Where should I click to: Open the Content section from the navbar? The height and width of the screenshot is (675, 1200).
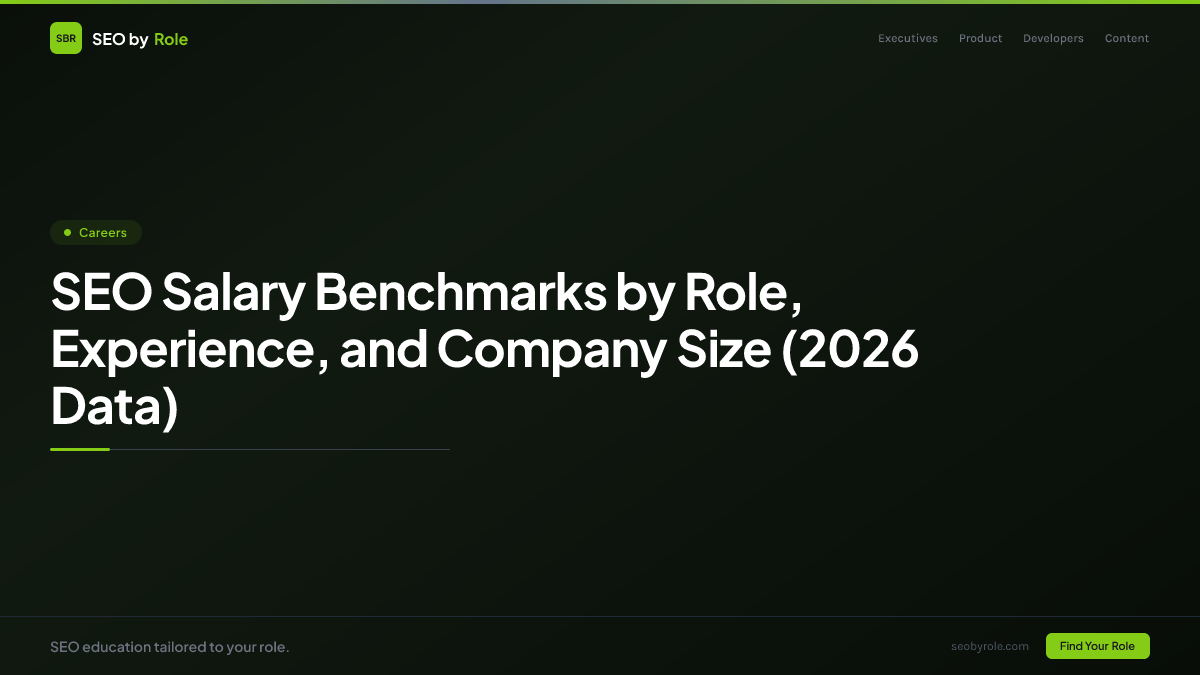tap(1126, 38)
